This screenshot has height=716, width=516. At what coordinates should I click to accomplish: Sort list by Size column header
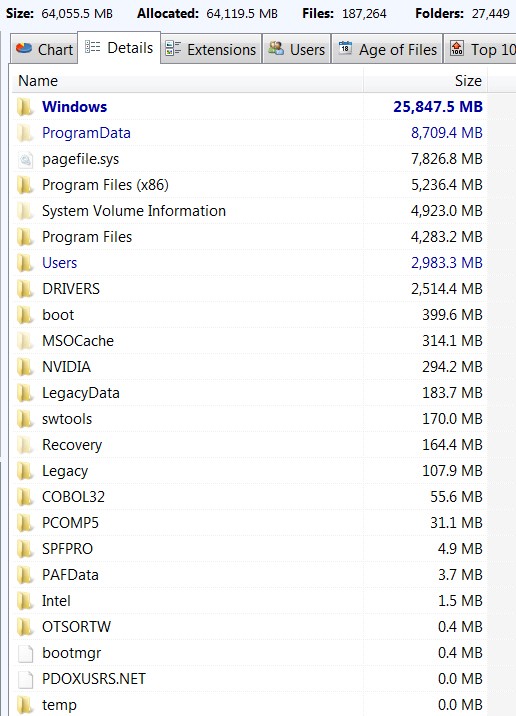(x=425, y=81)
